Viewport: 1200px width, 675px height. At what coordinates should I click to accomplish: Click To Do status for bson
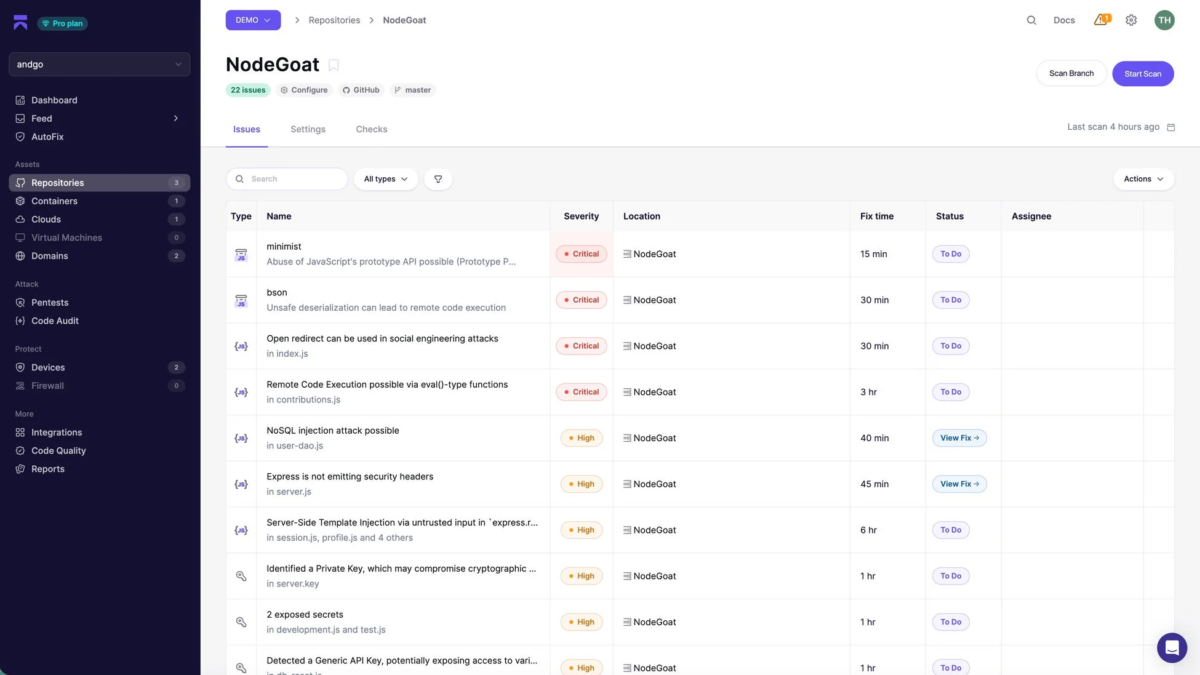[x=951, y=300]
